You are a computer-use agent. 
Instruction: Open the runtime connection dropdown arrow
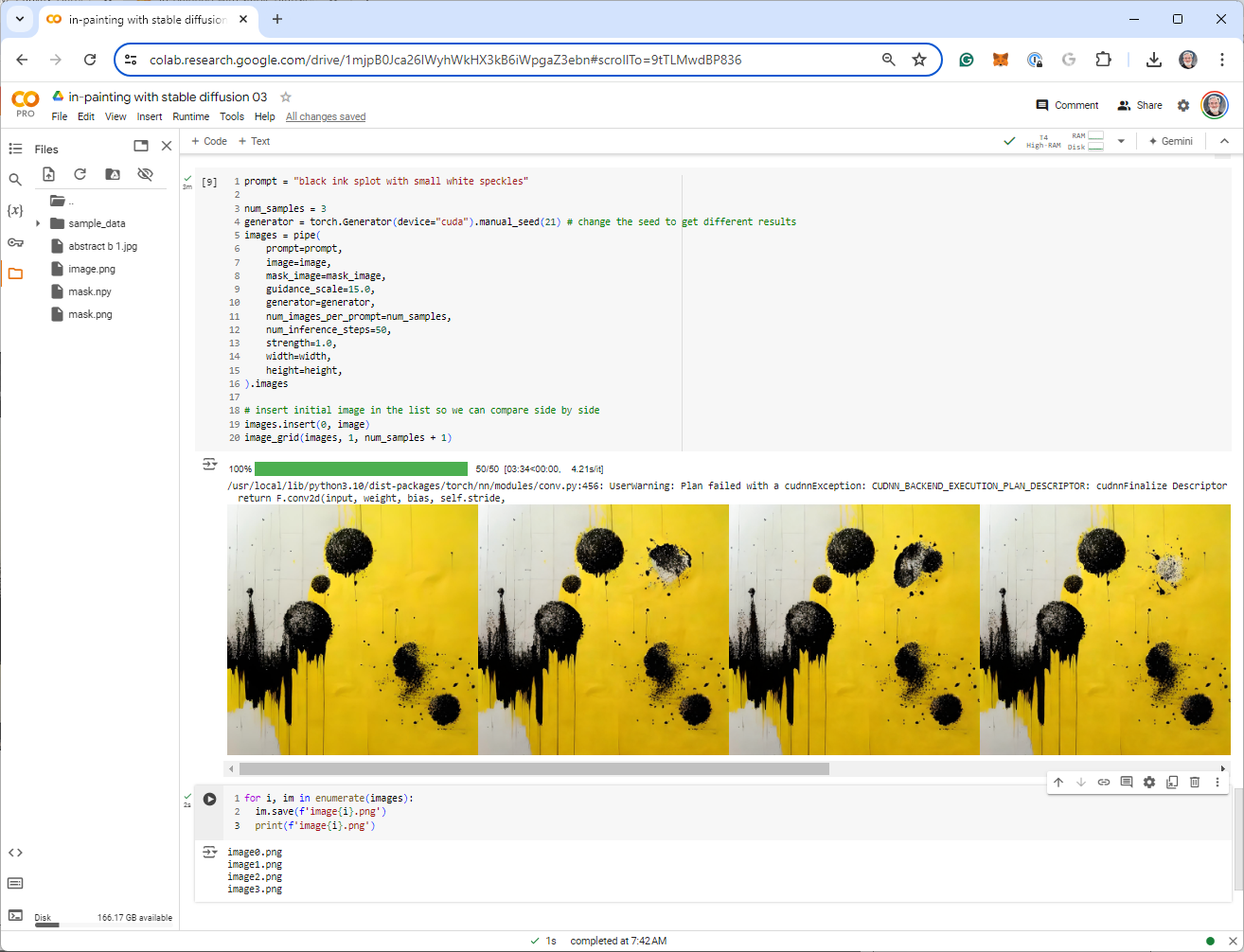point(1121,141)
